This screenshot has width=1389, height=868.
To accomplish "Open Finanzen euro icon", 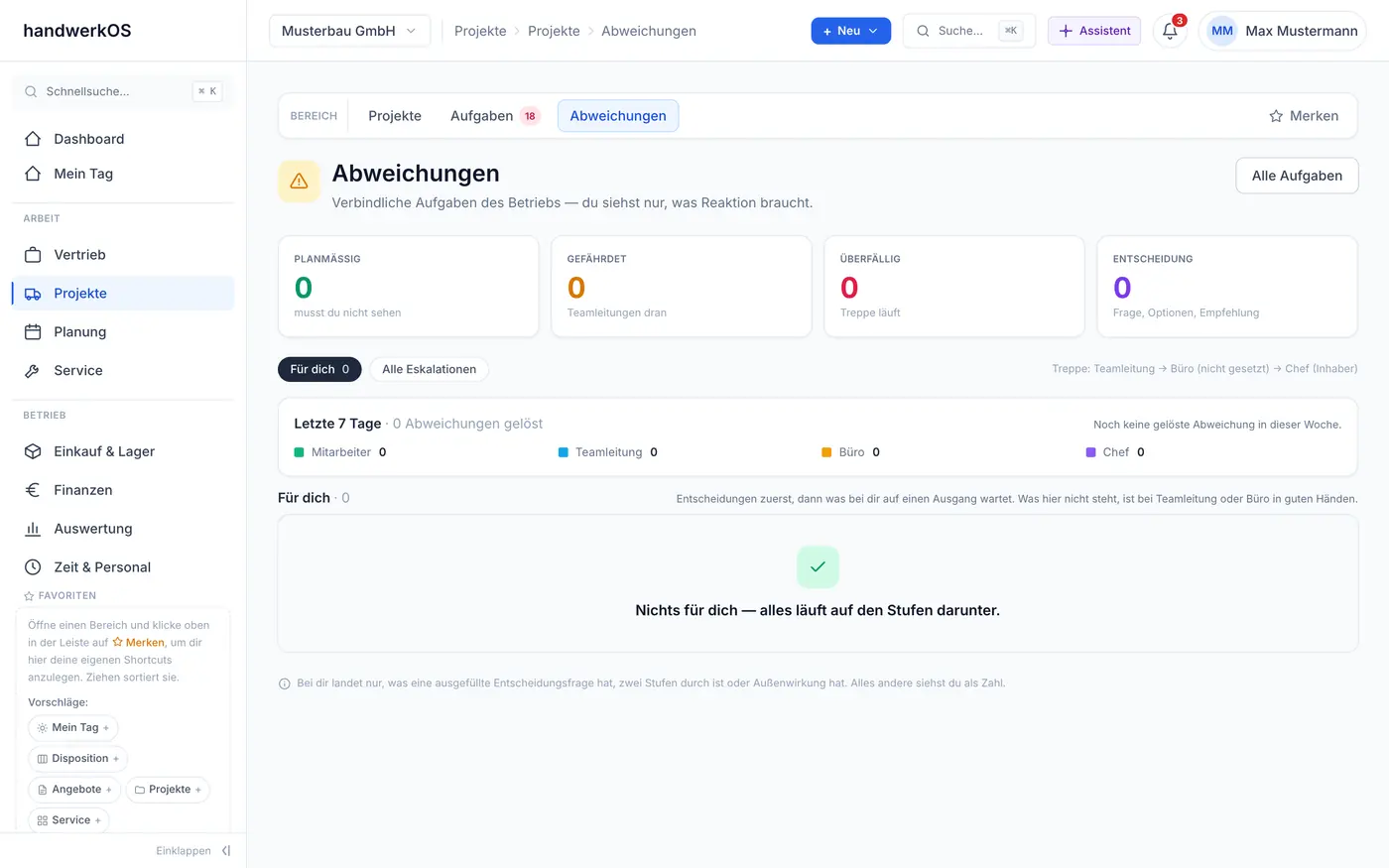I will click(x=33, y=490).
